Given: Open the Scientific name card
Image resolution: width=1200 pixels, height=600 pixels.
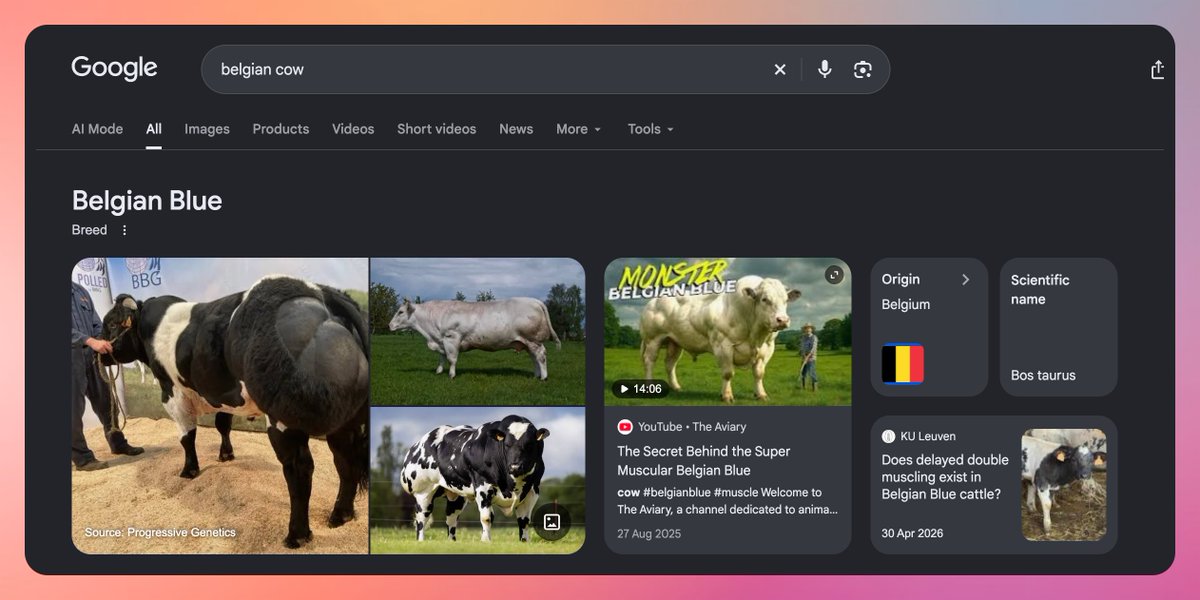Looking at the screenshot, I should [1059, 327].
